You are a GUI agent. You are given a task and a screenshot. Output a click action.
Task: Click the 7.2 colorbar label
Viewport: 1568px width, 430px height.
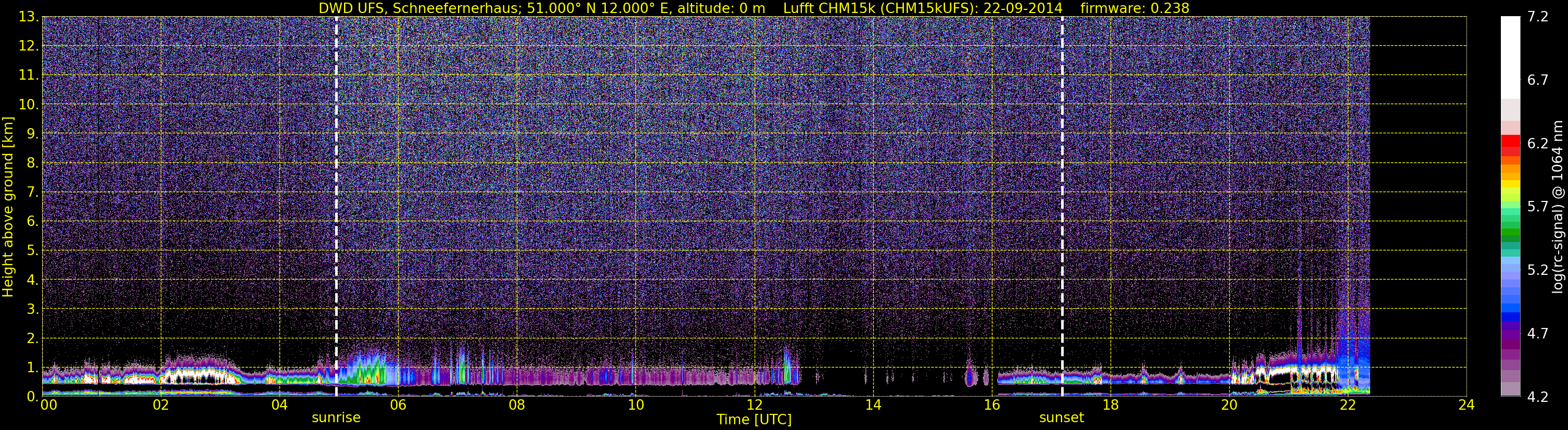coord(1538,17)
